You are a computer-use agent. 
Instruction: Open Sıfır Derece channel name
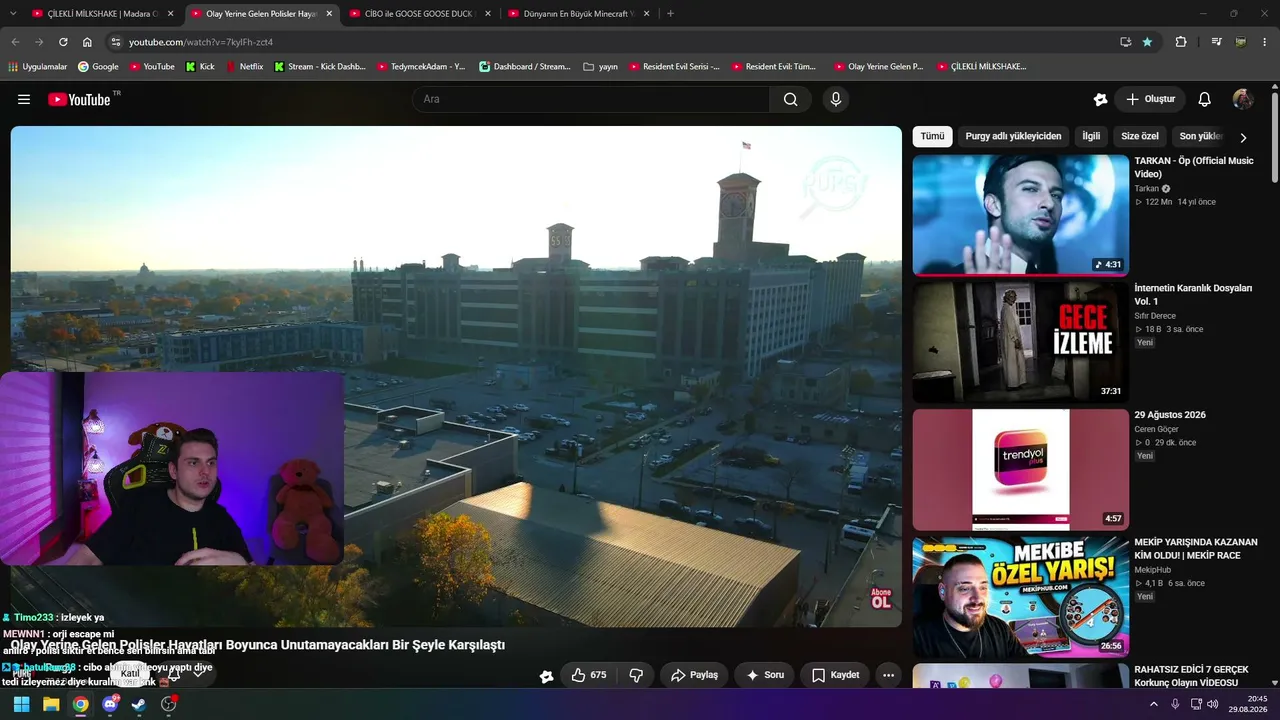click(1155, 316)
